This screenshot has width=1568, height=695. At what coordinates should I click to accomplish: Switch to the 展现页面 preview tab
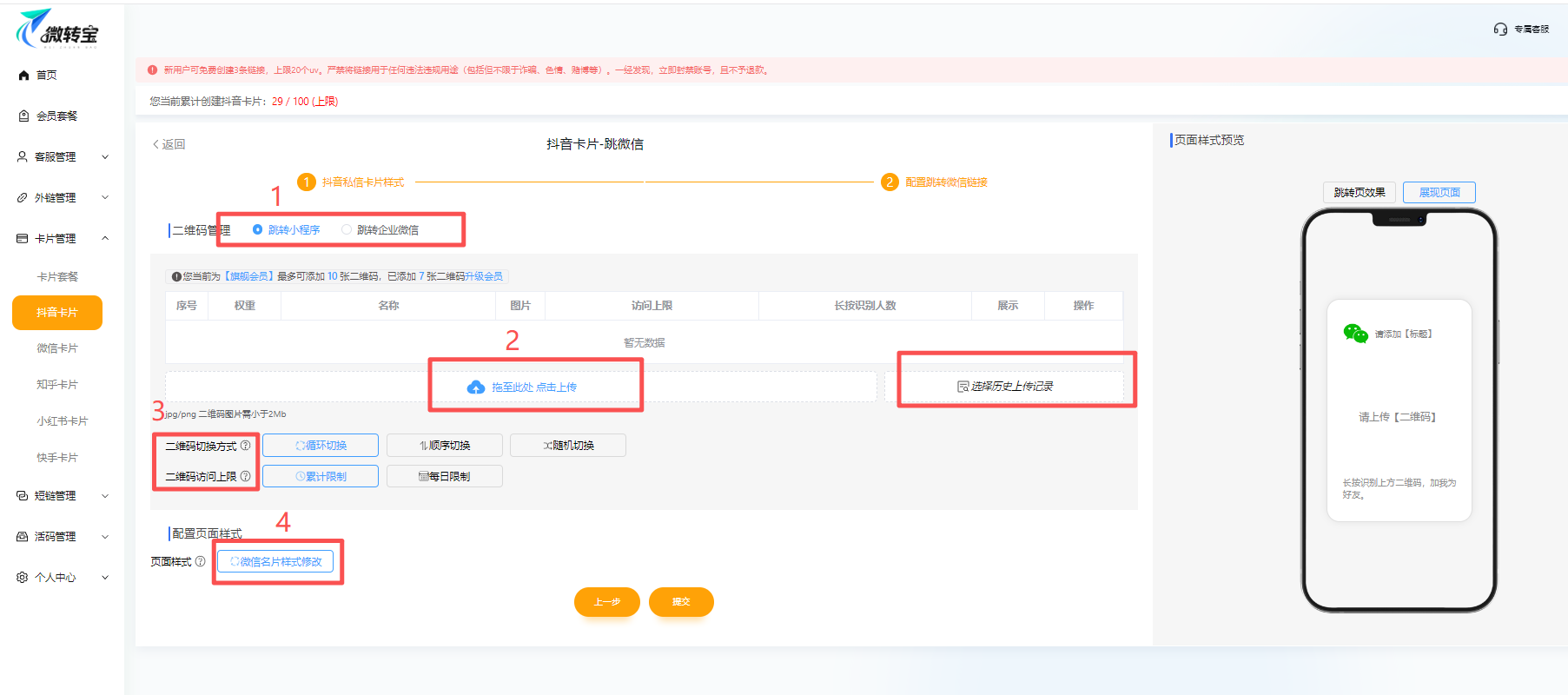click(x=1439, y=193)
